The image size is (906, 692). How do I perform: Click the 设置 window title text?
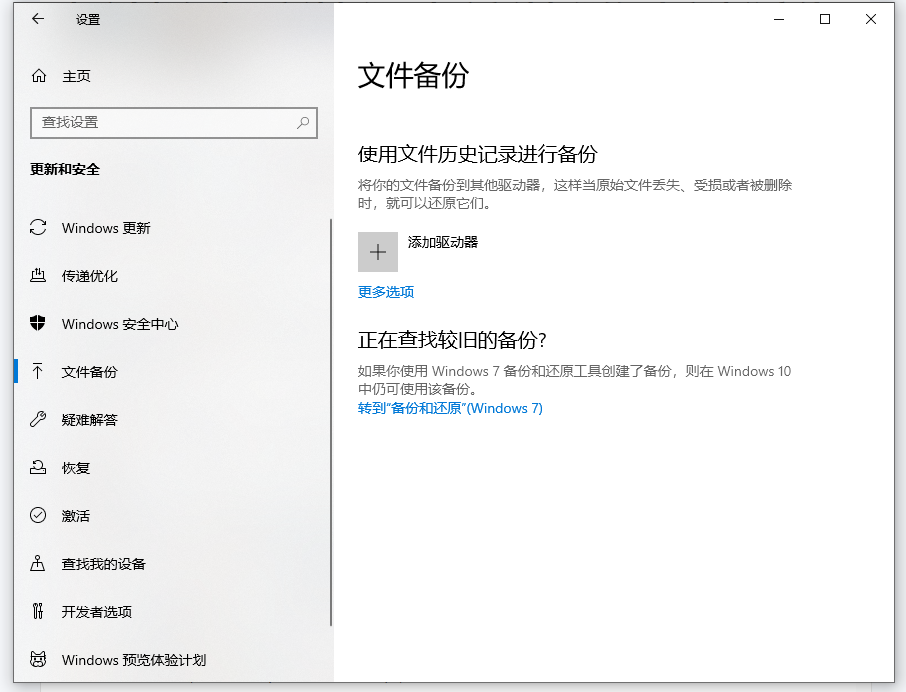click(x=88, y=20)
